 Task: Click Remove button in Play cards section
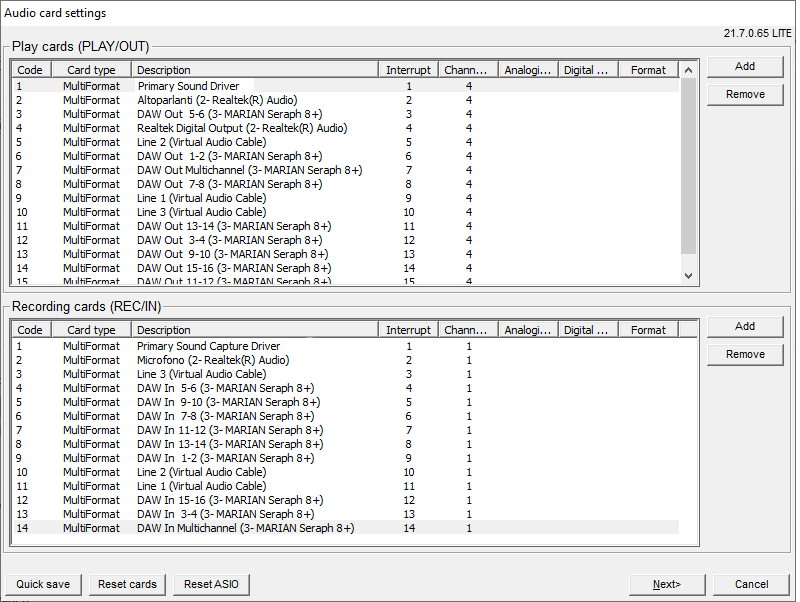[x=745, y=94]
